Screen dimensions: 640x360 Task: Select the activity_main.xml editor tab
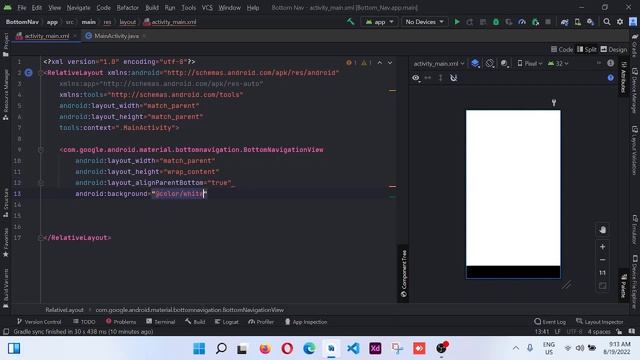[x=47, y=36]
